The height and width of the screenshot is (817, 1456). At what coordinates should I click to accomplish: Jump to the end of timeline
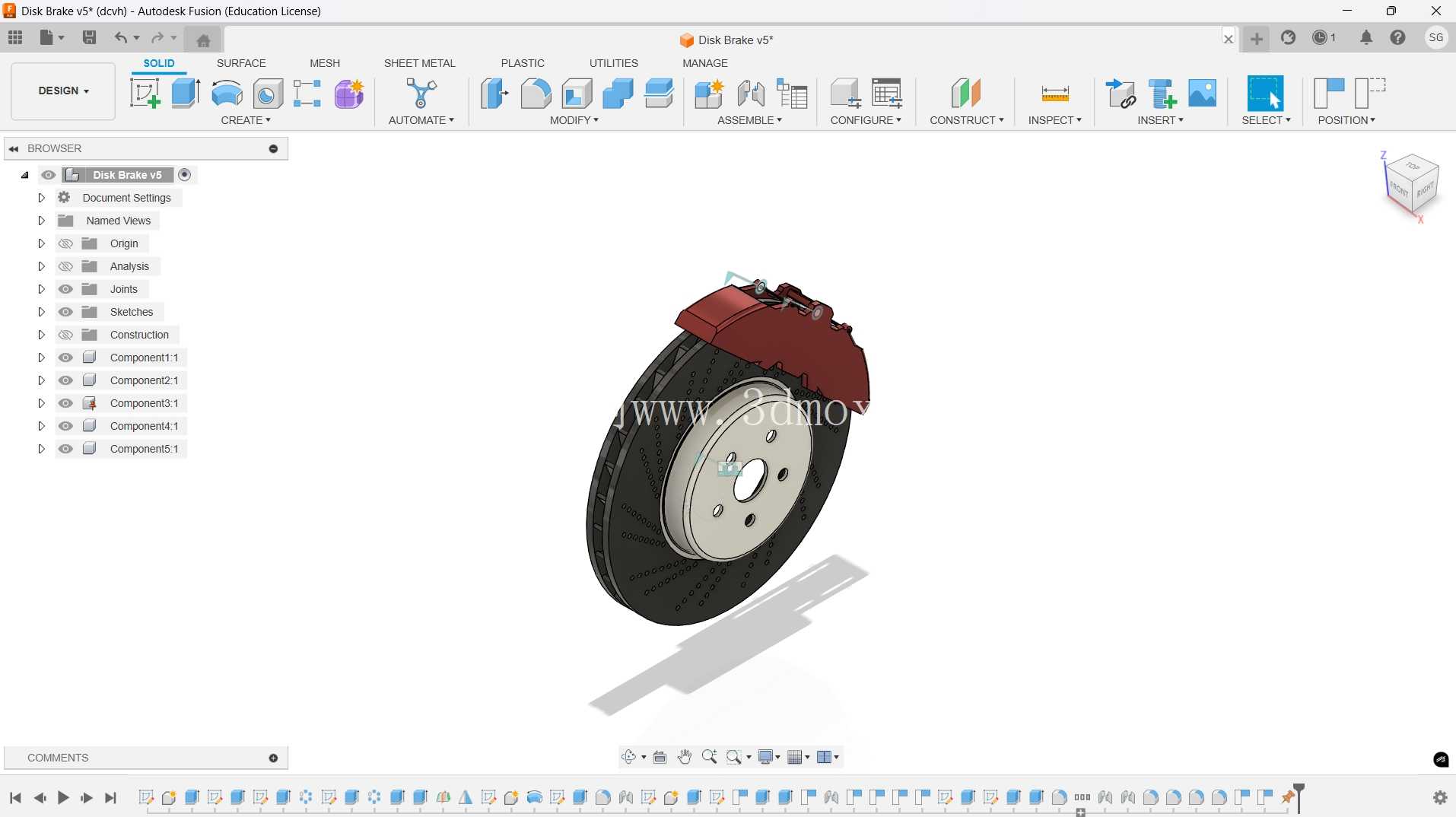coord(111,797)
